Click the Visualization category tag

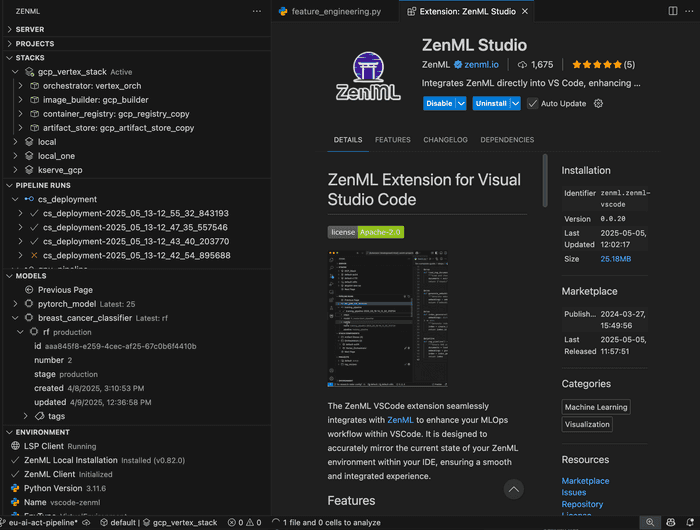587,425
